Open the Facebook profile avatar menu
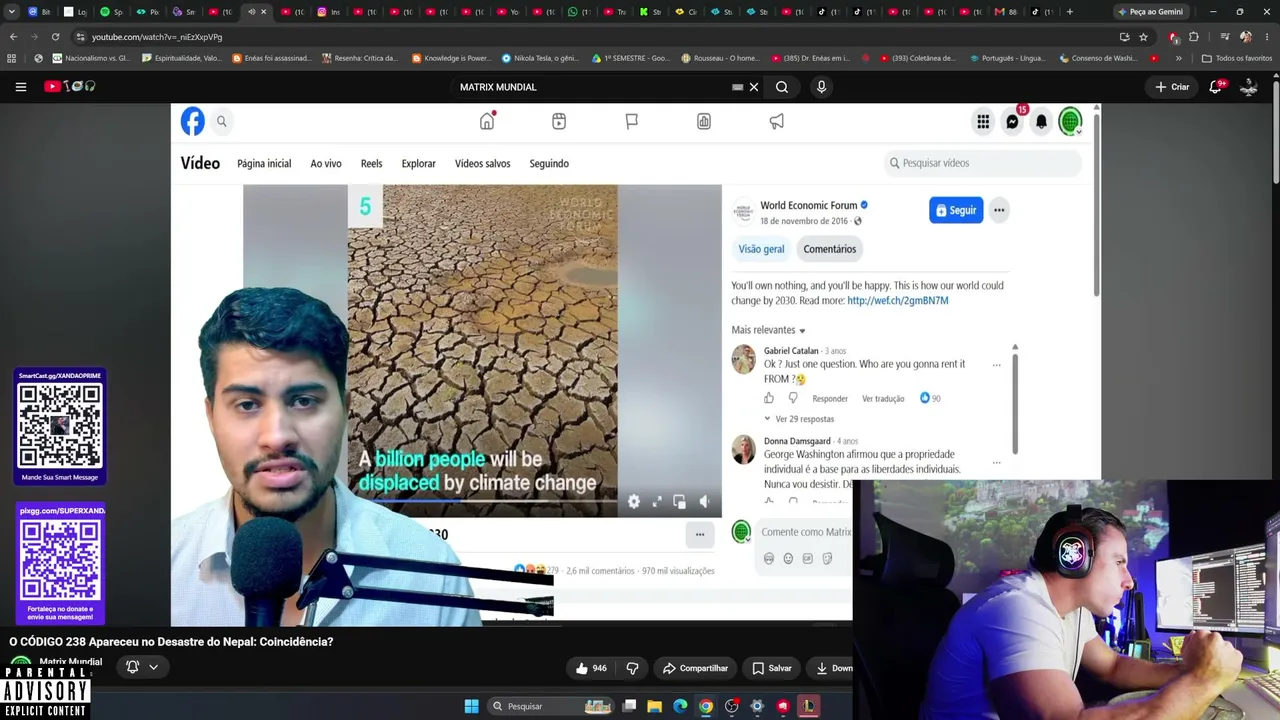Viewport: 1280px width, 720px height. click(1070, 122)
